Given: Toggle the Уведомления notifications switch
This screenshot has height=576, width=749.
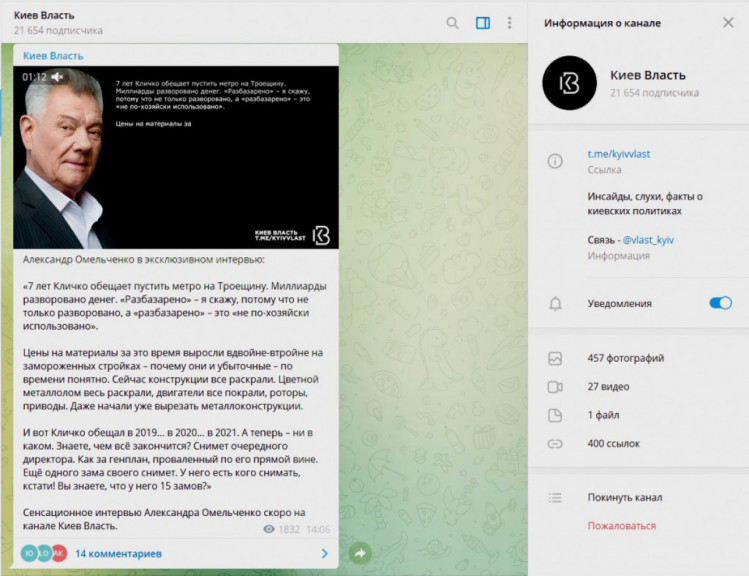Looking at the screenshot, I should click(720, 303).
